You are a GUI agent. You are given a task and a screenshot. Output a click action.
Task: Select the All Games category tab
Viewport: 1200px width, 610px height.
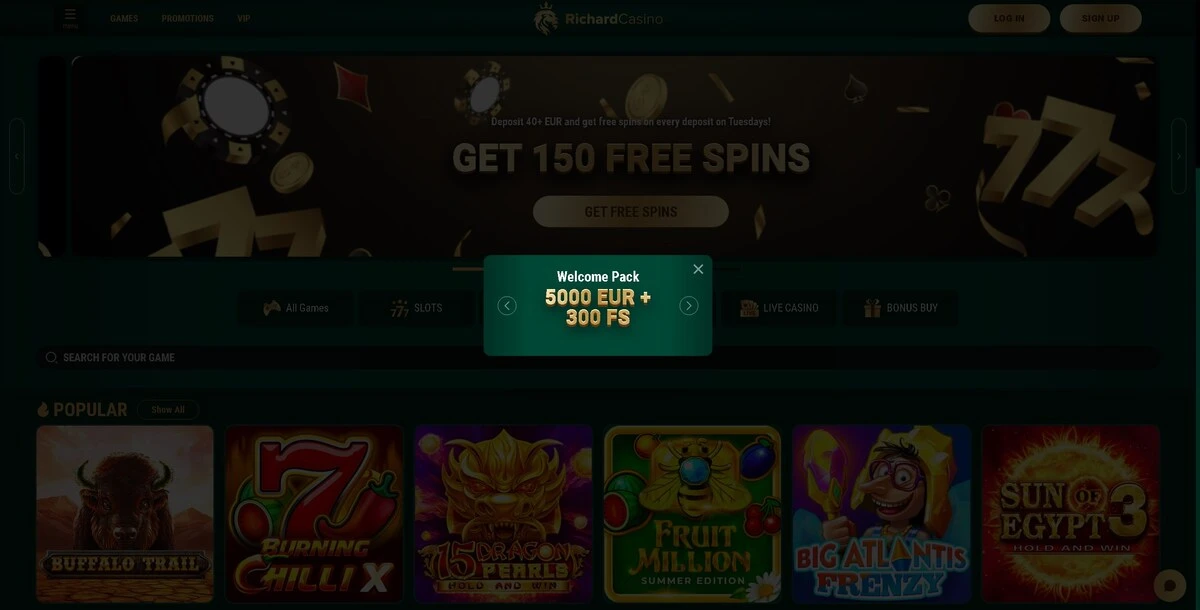(295, 308)
